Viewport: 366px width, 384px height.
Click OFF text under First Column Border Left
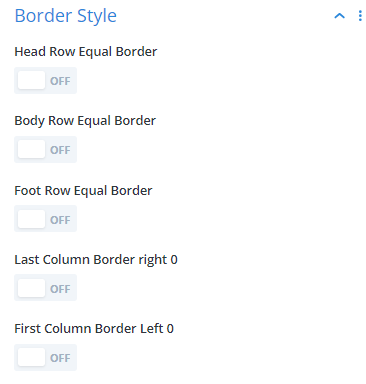click(x=60, y=358)
